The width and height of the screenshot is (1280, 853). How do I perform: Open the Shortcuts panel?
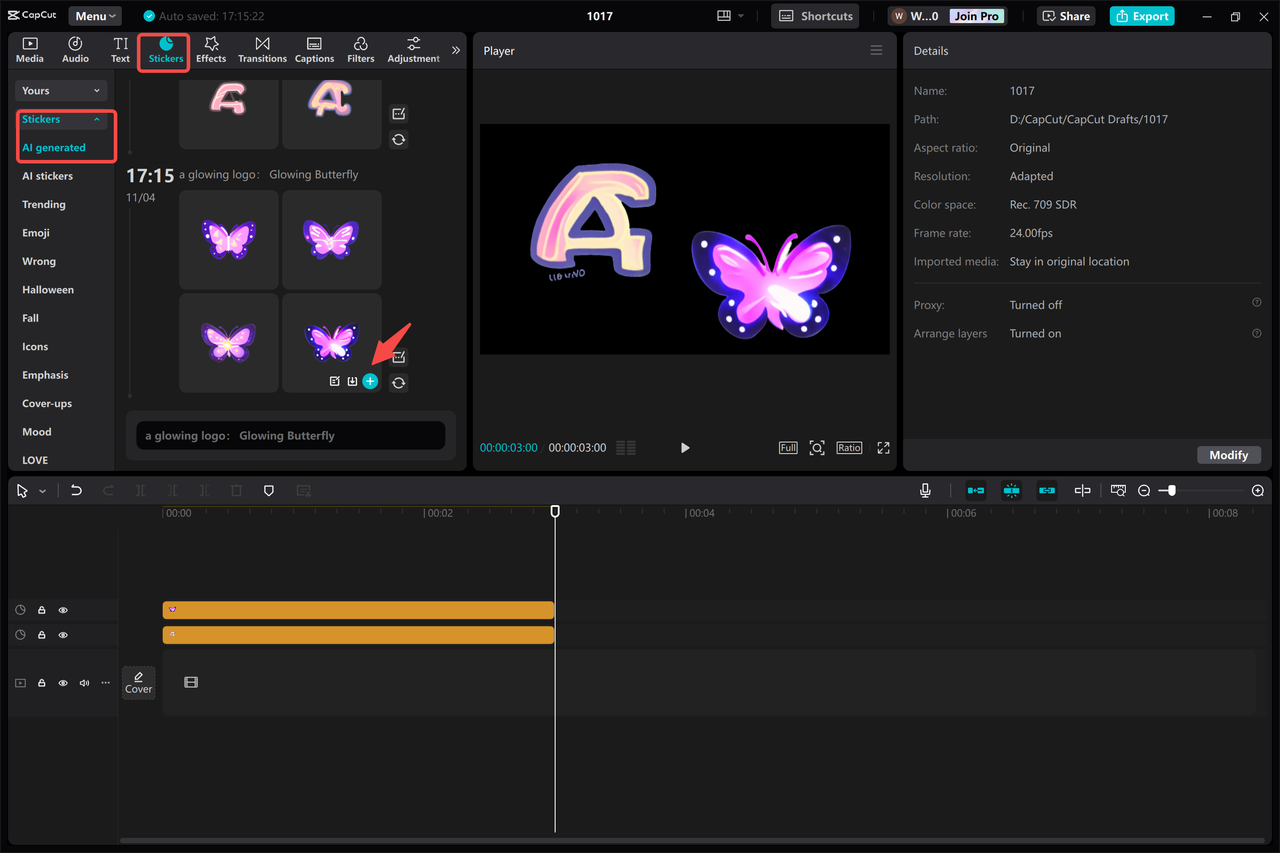tap(816, 16)
